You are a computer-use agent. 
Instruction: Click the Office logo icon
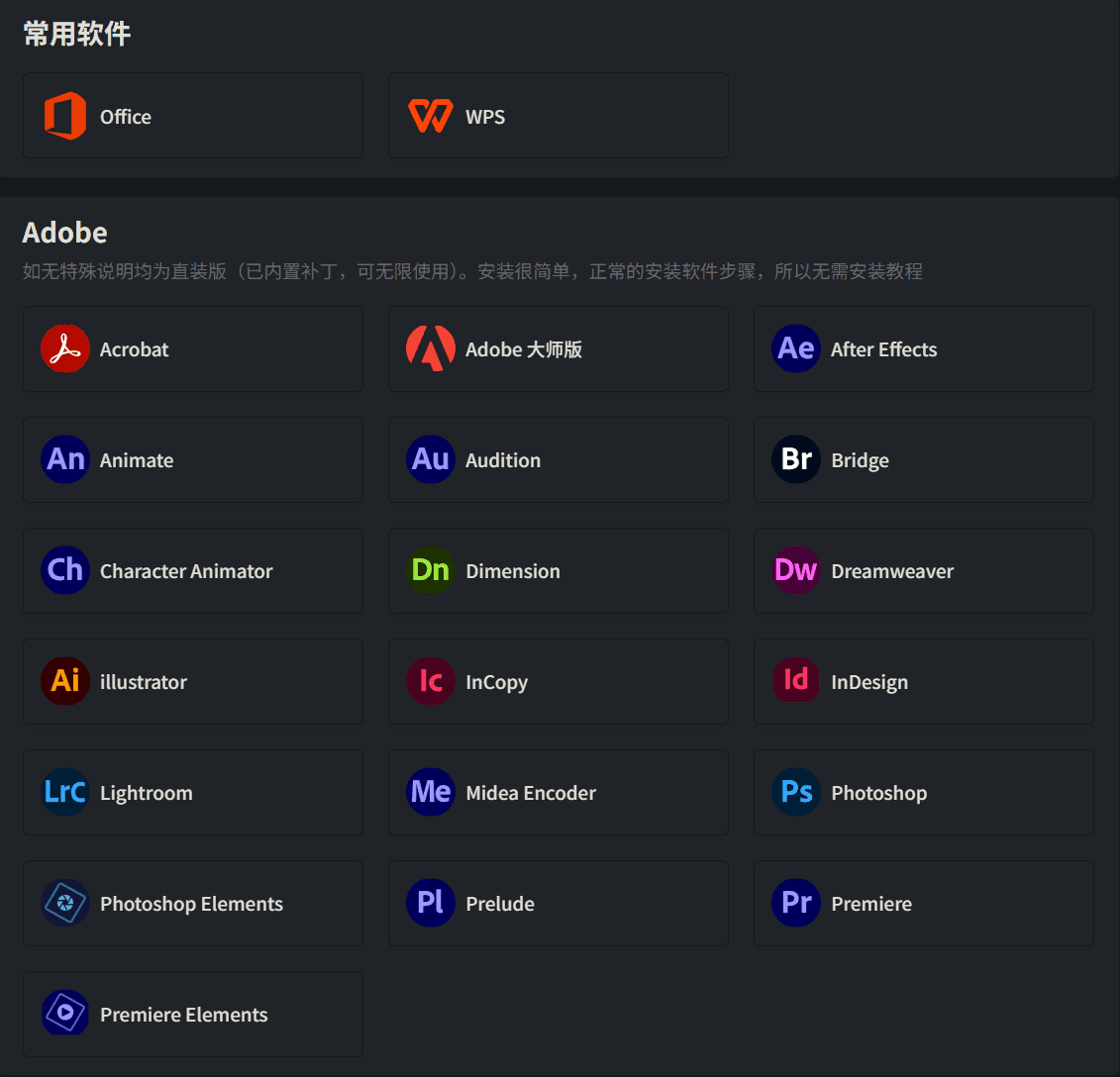(x=65, y=116)
